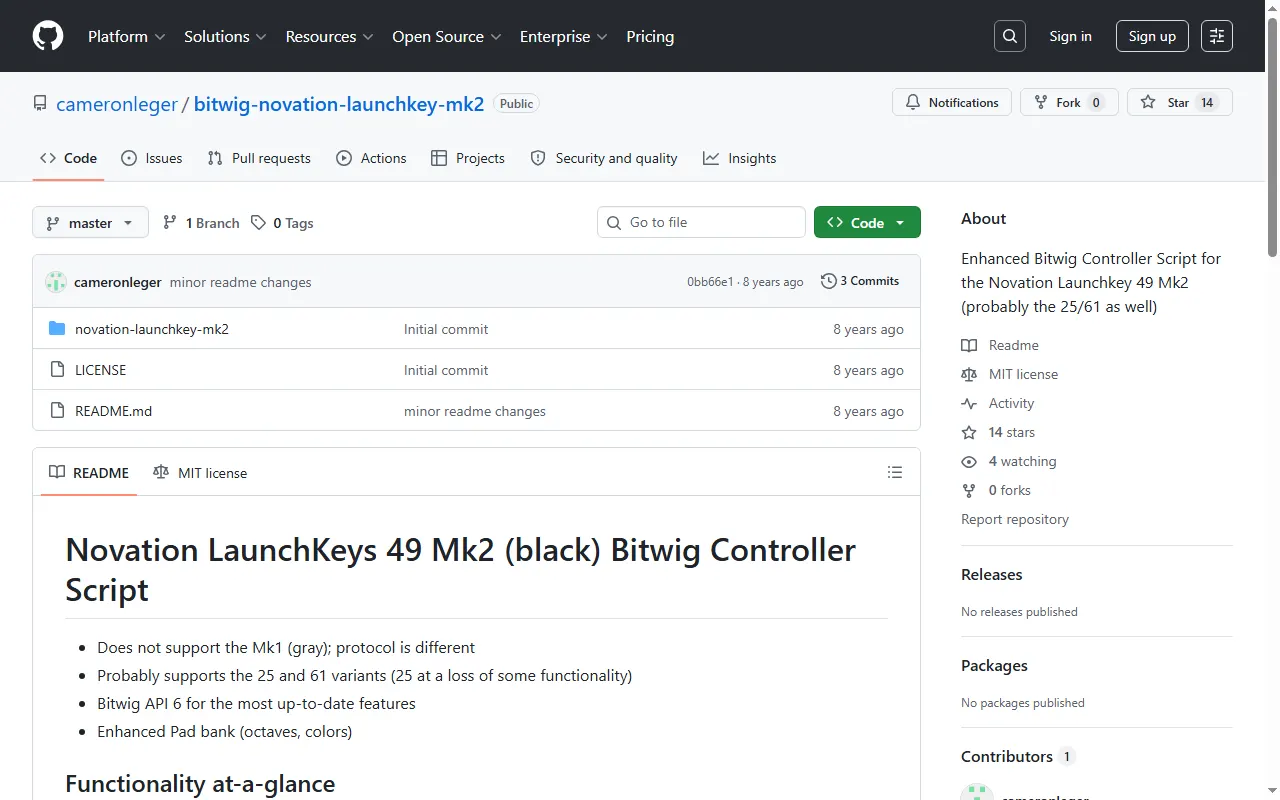Open the cameronleger owner link
Screen dimensions: 1280x800
click(x=117, y=104)
